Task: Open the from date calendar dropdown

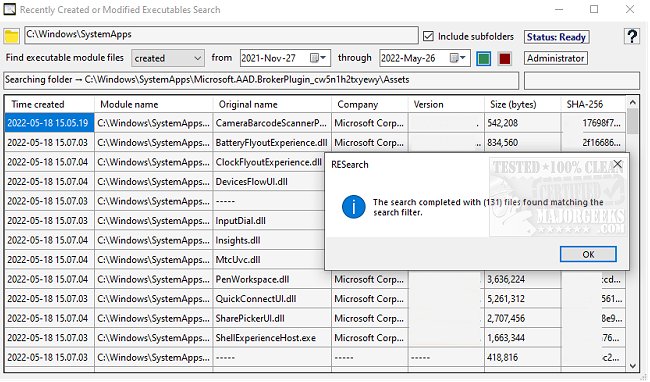Action: (x=318, y=58)
